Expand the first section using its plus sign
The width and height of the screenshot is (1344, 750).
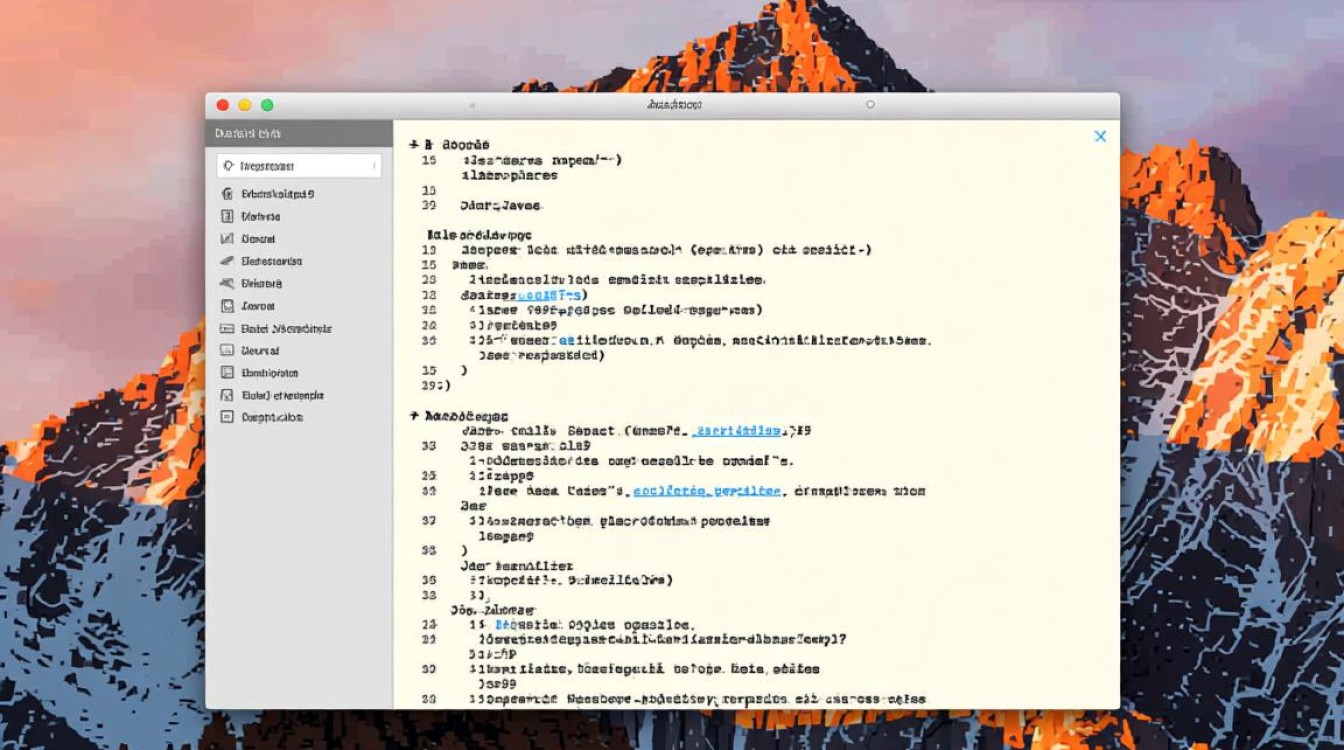(x=414, y=145)
